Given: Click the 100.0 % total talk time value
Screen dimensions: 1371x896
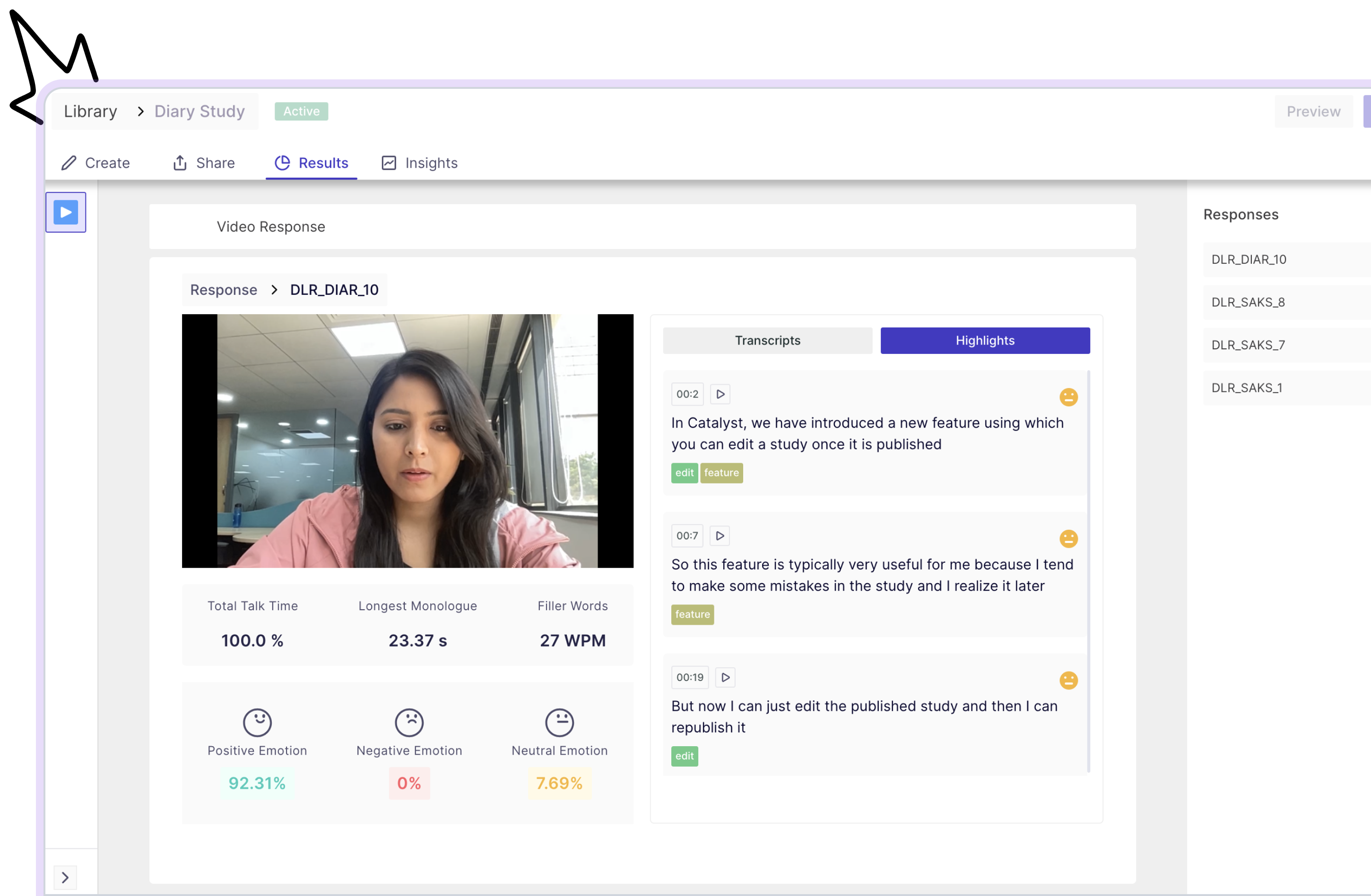Looking at the screenshot, I should tap(252, 640).
